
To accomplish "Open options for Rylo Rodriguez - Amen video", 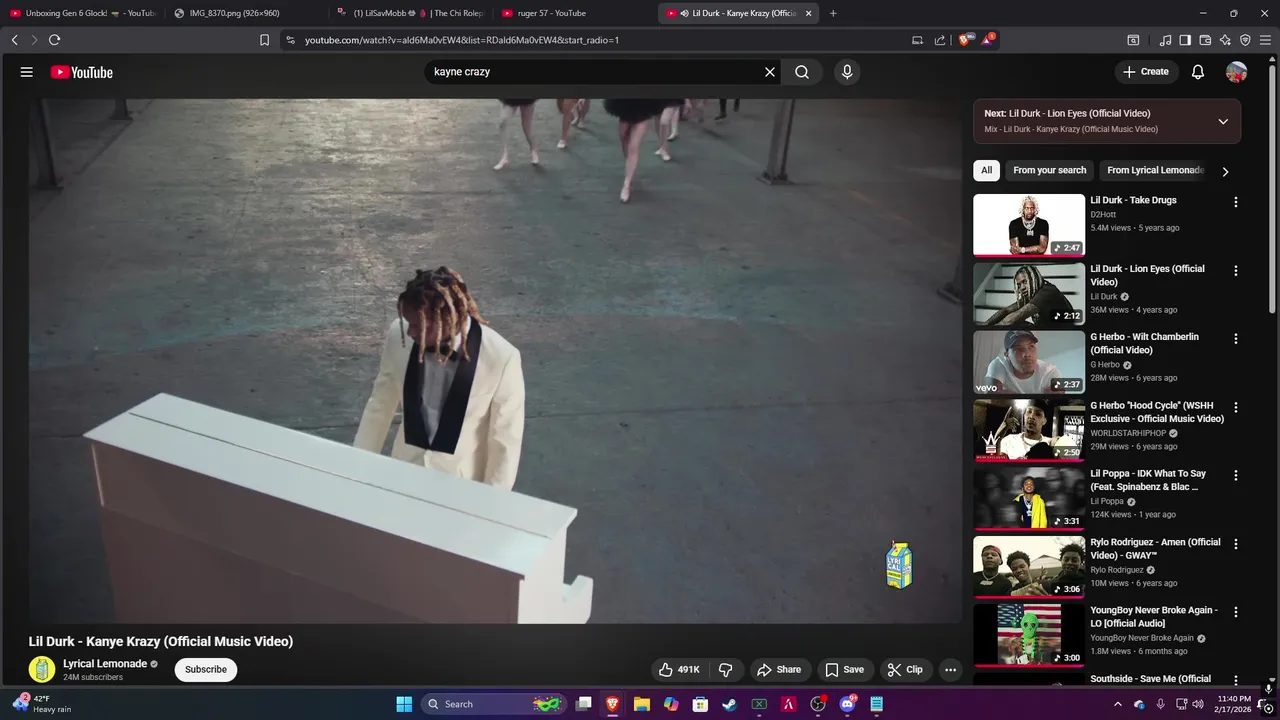I will 1236,545.
